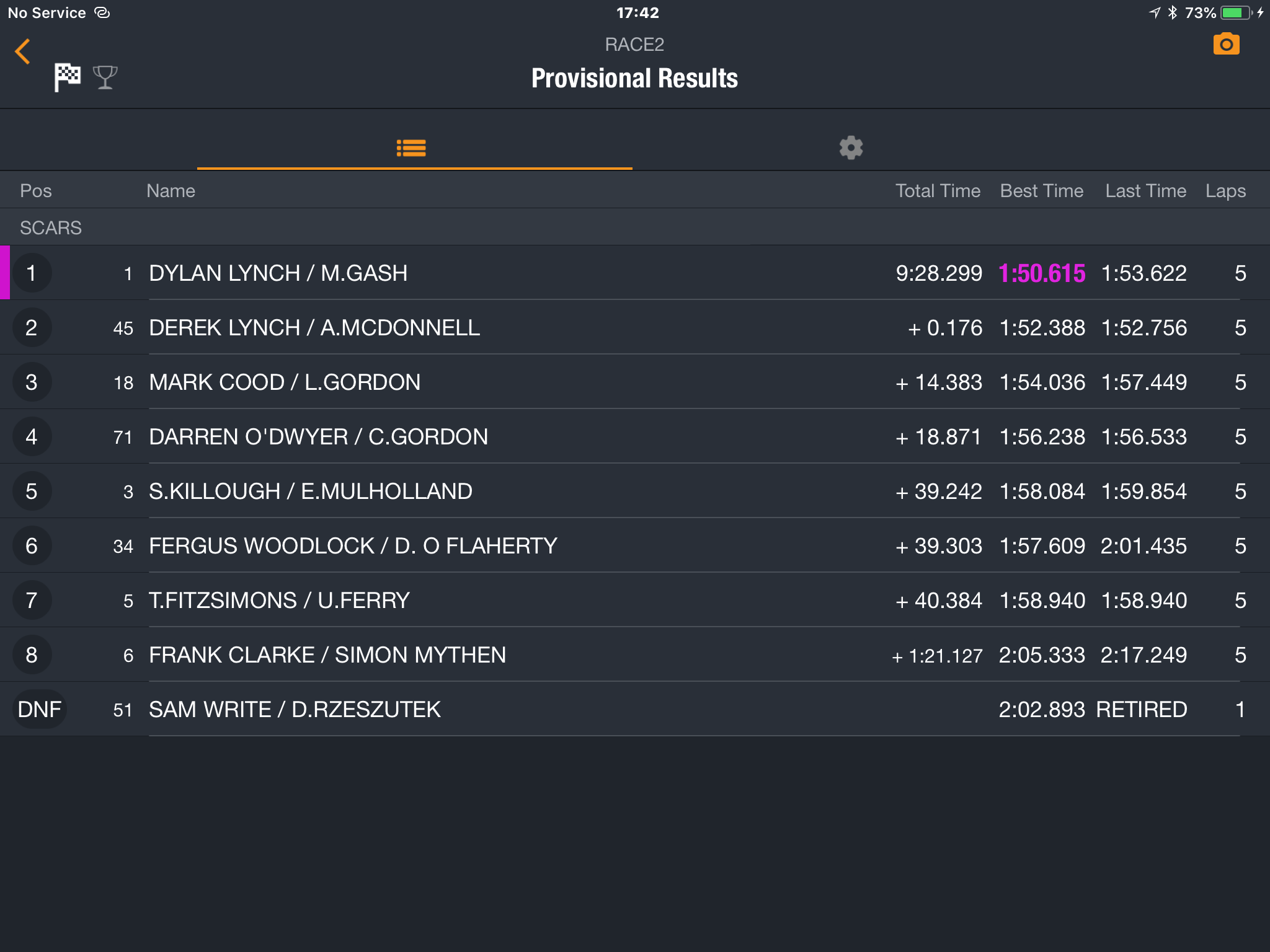Open the SAM WRITE / D.RZESZUTEK entry
This screenshot has width=1270, height=952.
pyautogui.click(x=635, y=709)
